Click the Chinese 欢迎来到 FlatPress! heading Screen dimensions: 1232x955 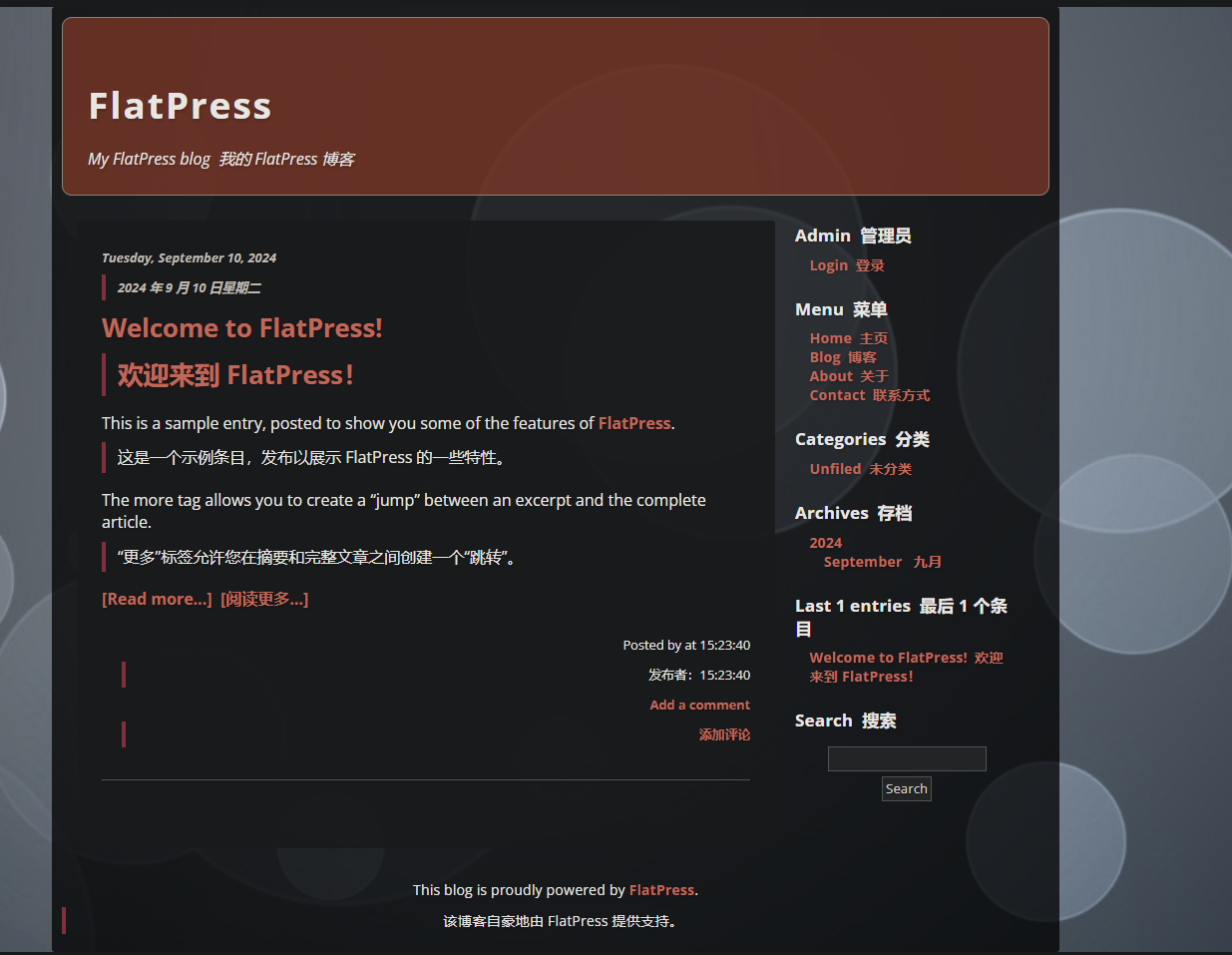point(235,375)
